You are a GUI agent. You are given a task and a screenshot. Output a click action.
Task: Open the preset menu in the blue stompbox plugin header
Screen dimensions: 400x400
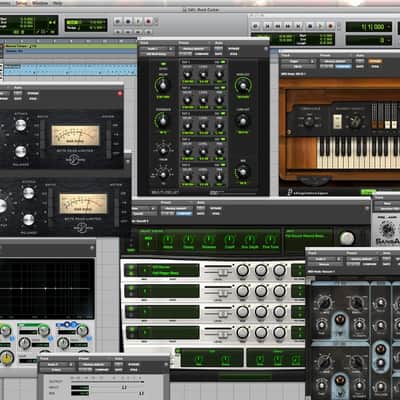pos(363,259)
